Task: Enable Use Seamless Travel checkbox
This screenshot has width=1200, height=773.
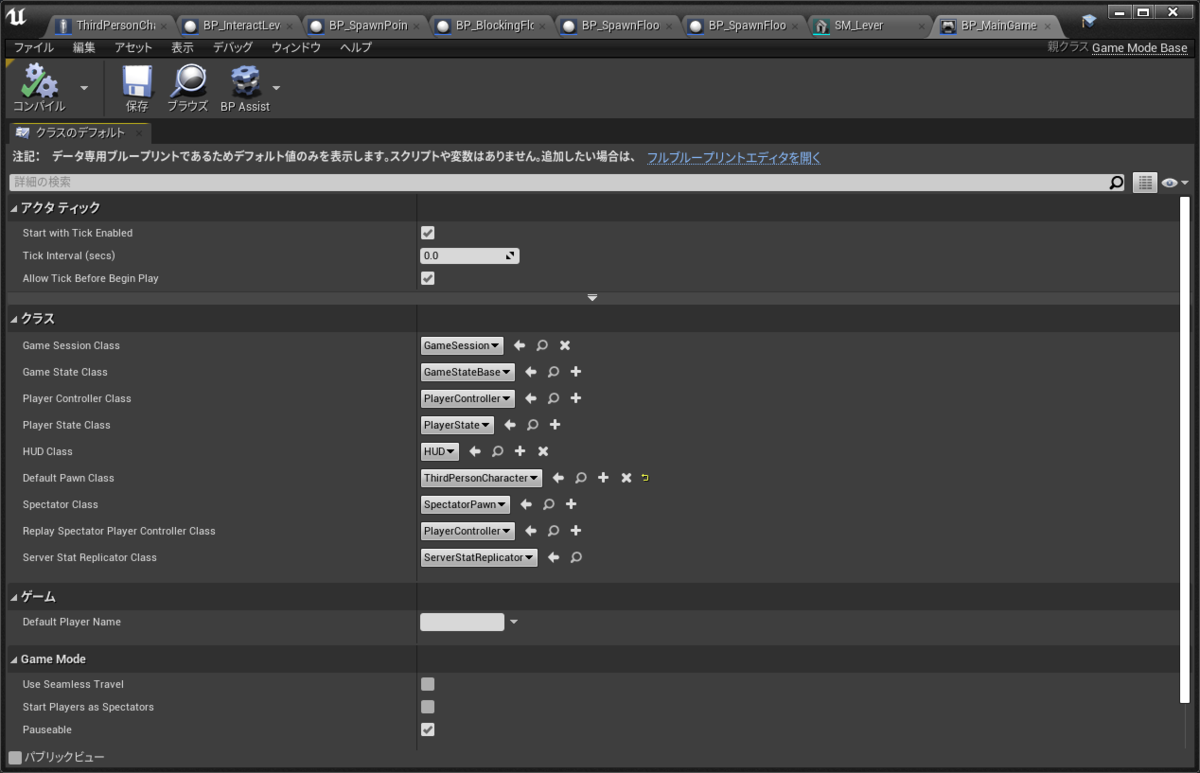Action: 428,684
